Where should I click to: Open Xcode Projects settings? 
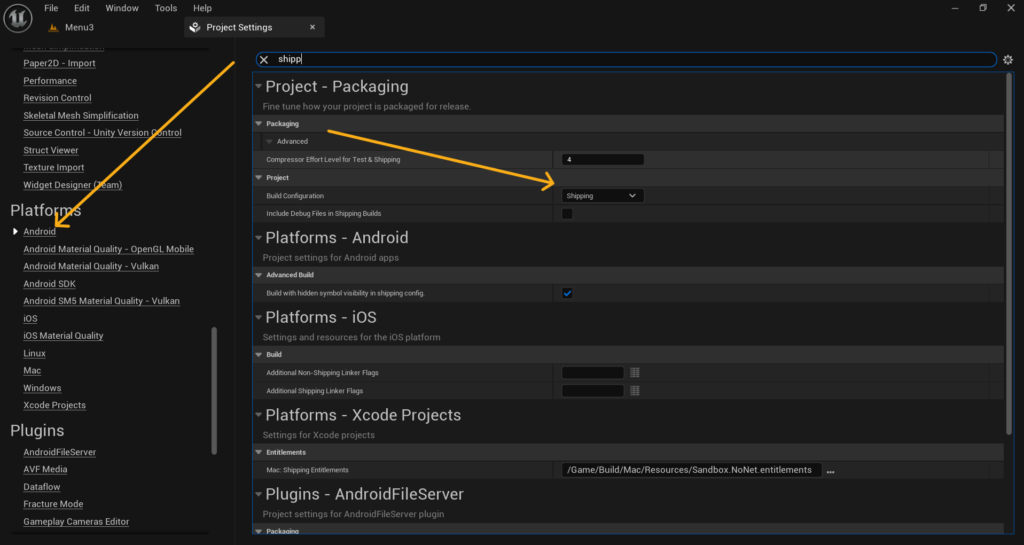(x=54, y=405)
